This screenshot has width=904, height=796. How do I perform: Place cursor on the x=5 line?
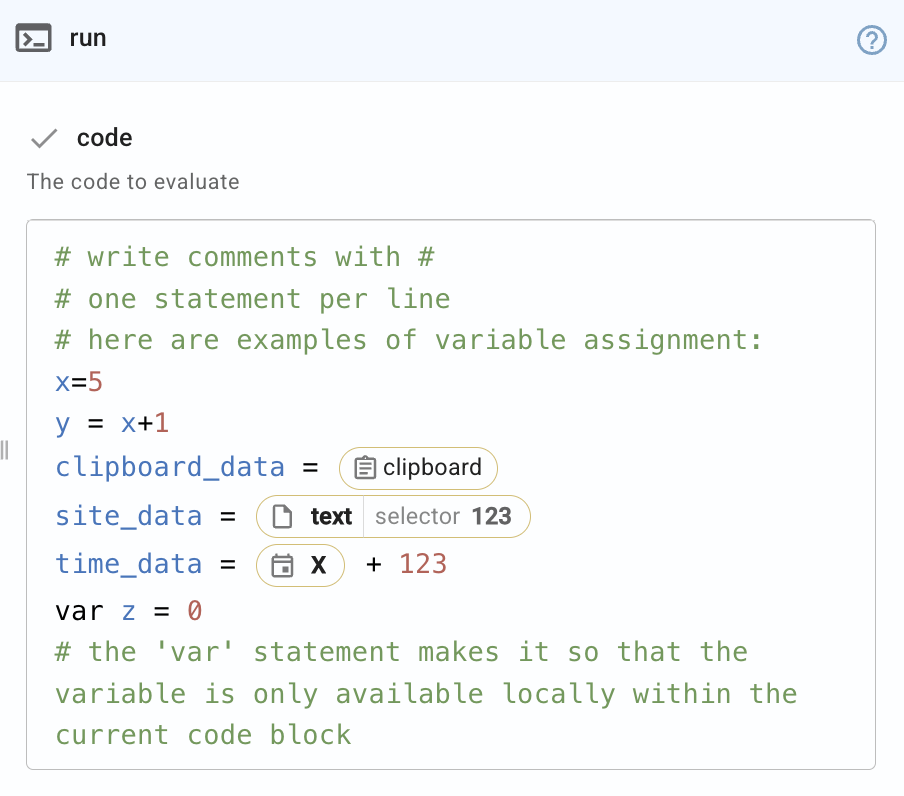point(80,383)
